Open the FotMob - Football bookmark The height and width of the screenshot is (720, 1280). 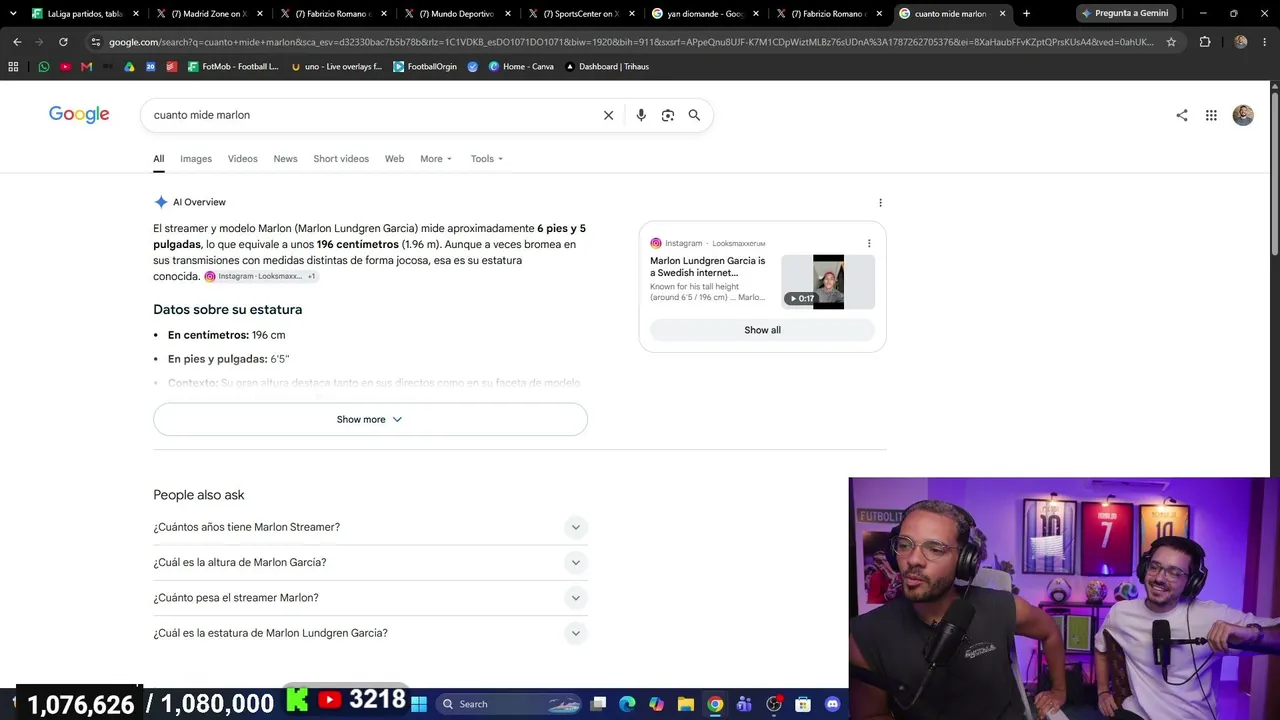[x=233, y=66]
